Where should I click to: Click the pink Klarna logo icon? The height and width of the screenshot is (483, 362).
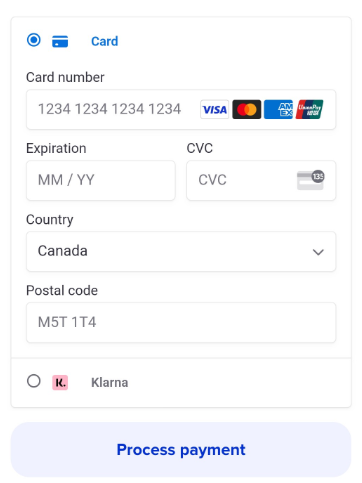click(x=60, y=382)
